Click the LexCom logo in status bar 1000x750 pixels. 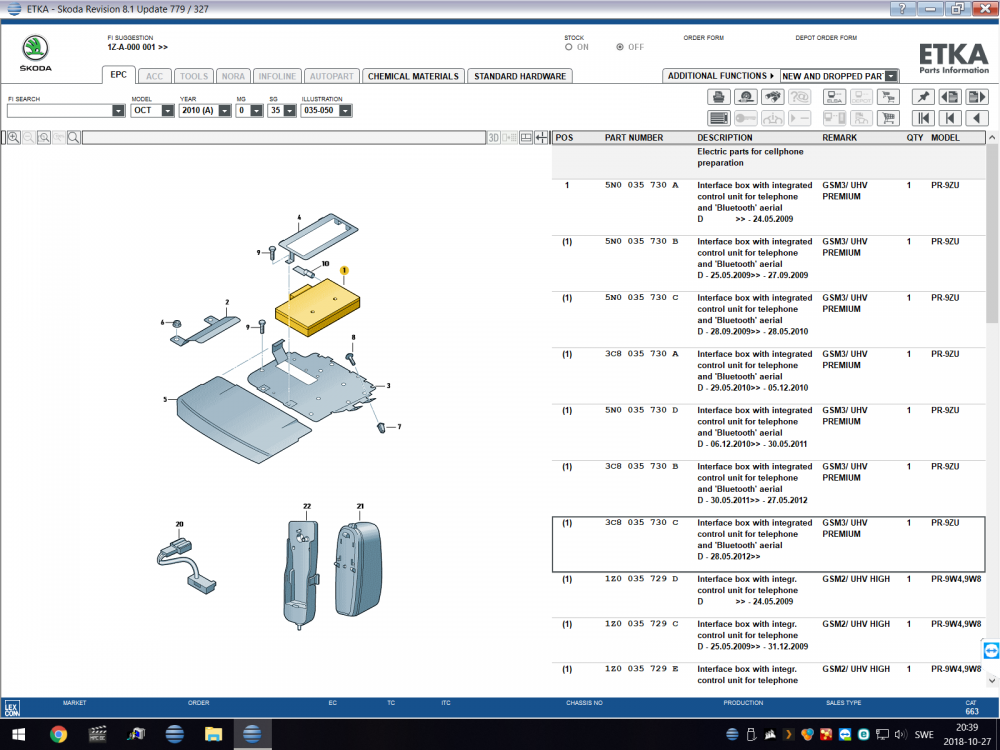pyautogui.click(x=12, y=708)
